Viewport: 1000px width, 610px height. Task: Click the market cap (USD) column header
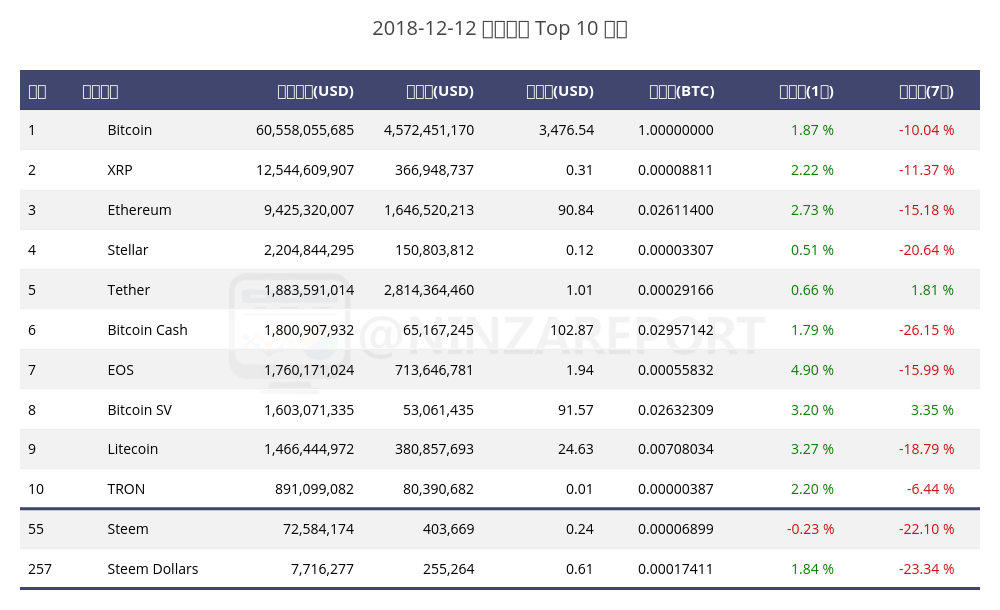pos(316,91)
